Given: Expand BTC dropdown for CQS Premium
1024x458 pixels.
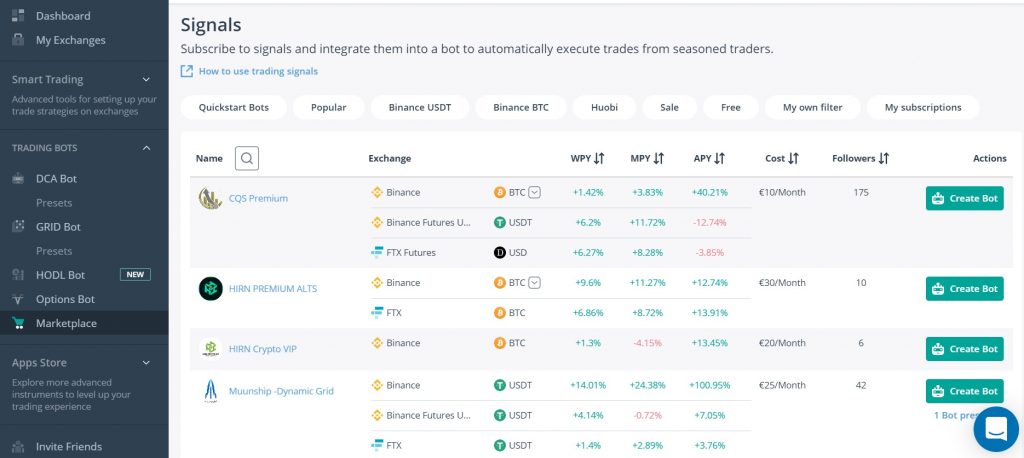Looking at the screenshot, I should click(534, 192).
